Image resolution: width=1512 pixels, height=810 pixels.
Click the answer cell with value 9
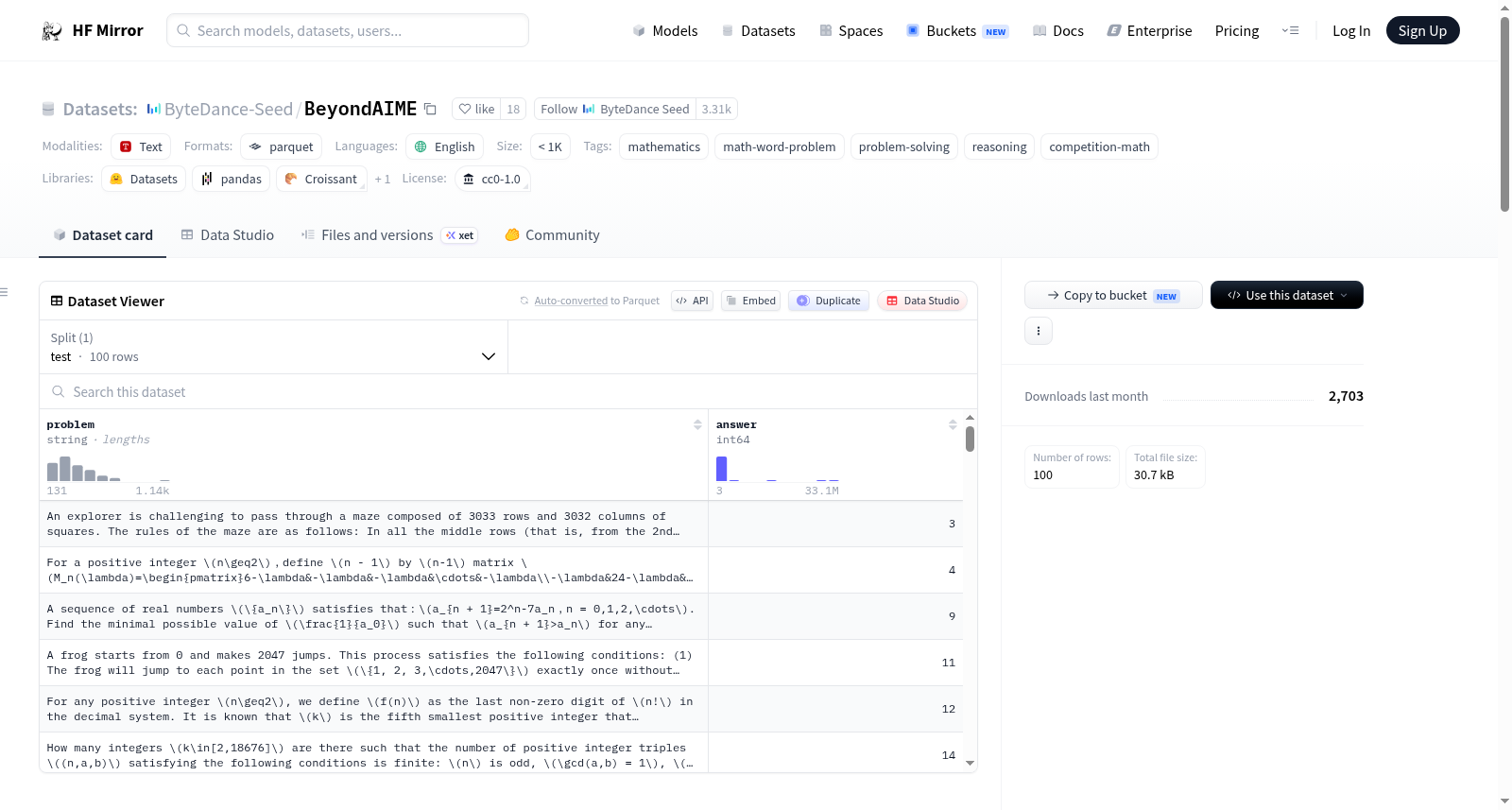(836, 616)
